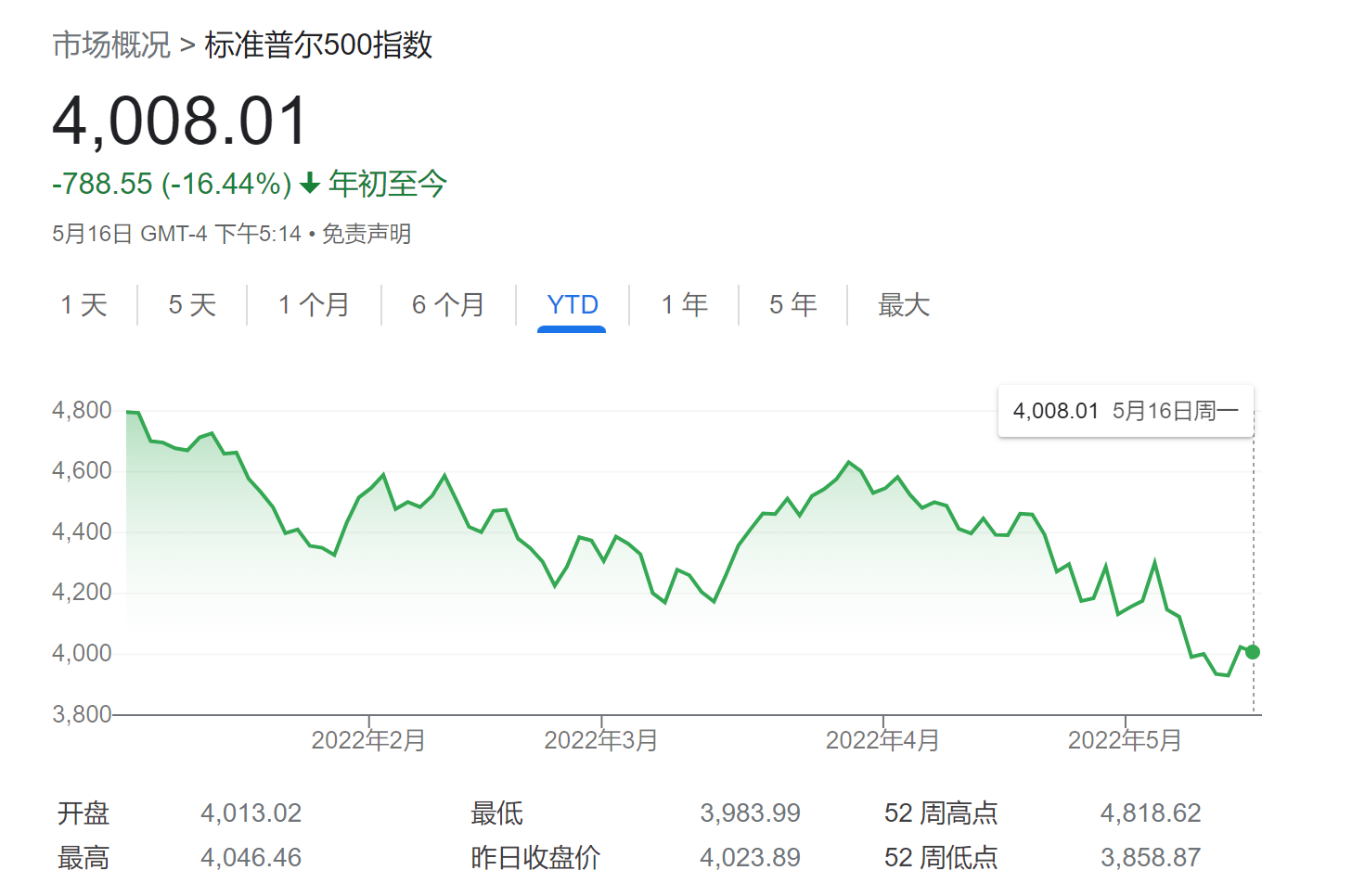Click the 最低 label
This screenshot has height=896, width=1352.
point(497,813)
